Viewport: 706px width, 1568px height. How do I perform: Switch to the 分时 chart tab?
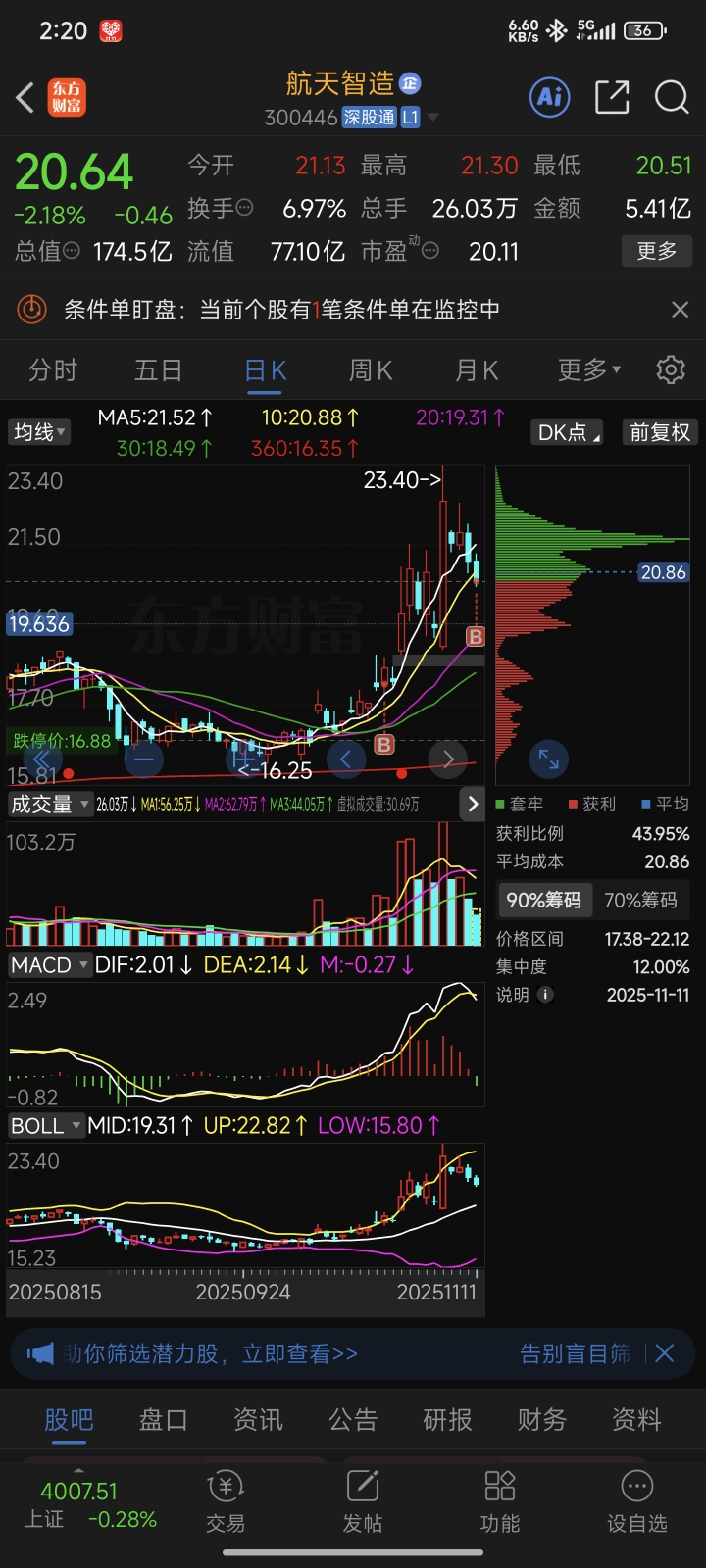coord(53,369)
